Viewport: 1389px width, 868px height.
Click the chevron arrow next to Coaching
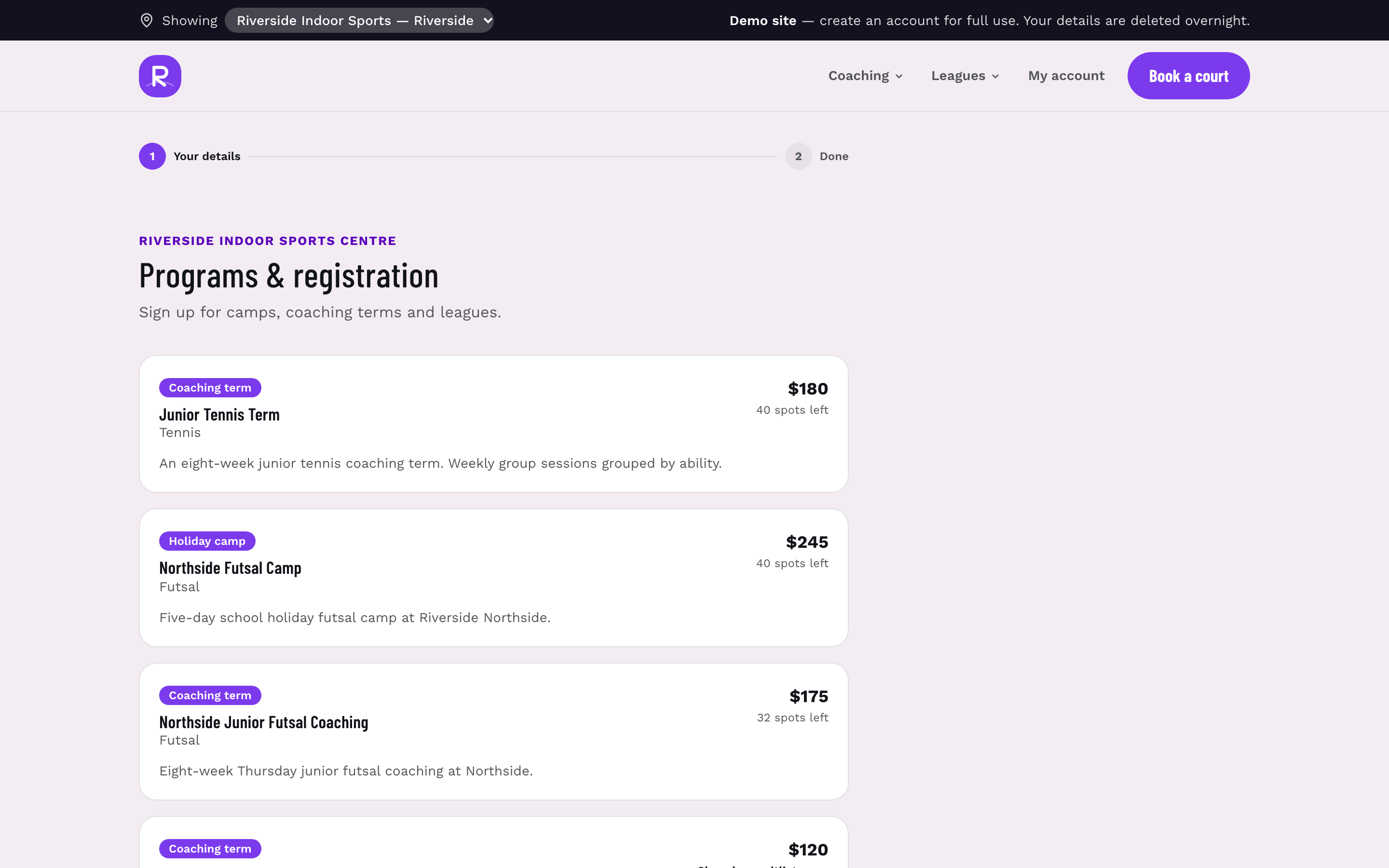tap(899, 76)
